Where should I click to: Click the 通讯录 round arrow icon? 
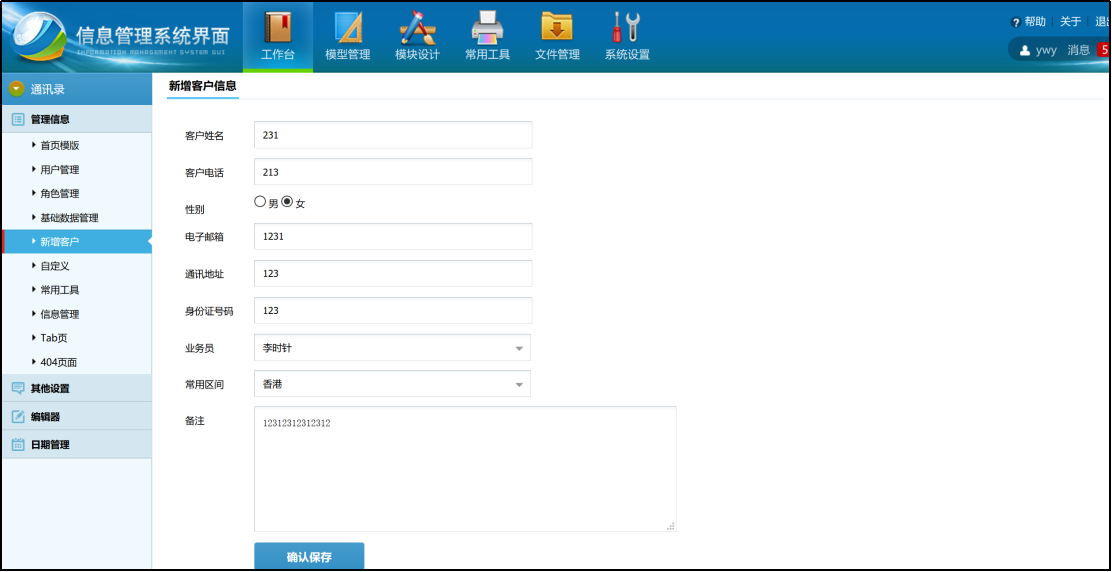(x=16, y=89)
